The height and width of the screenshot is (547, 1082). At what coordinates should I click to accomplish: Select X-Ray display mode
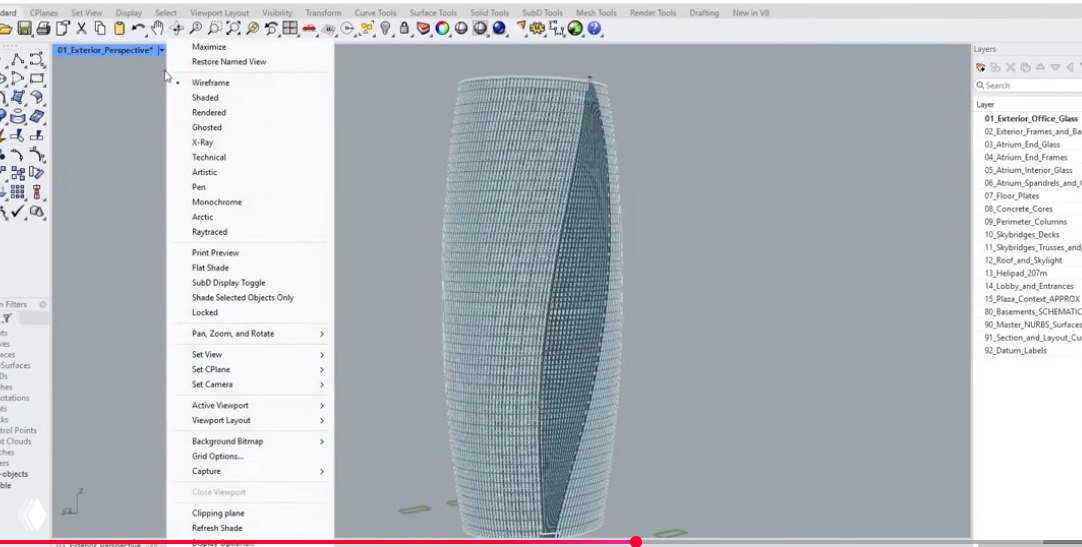(202, 143)
